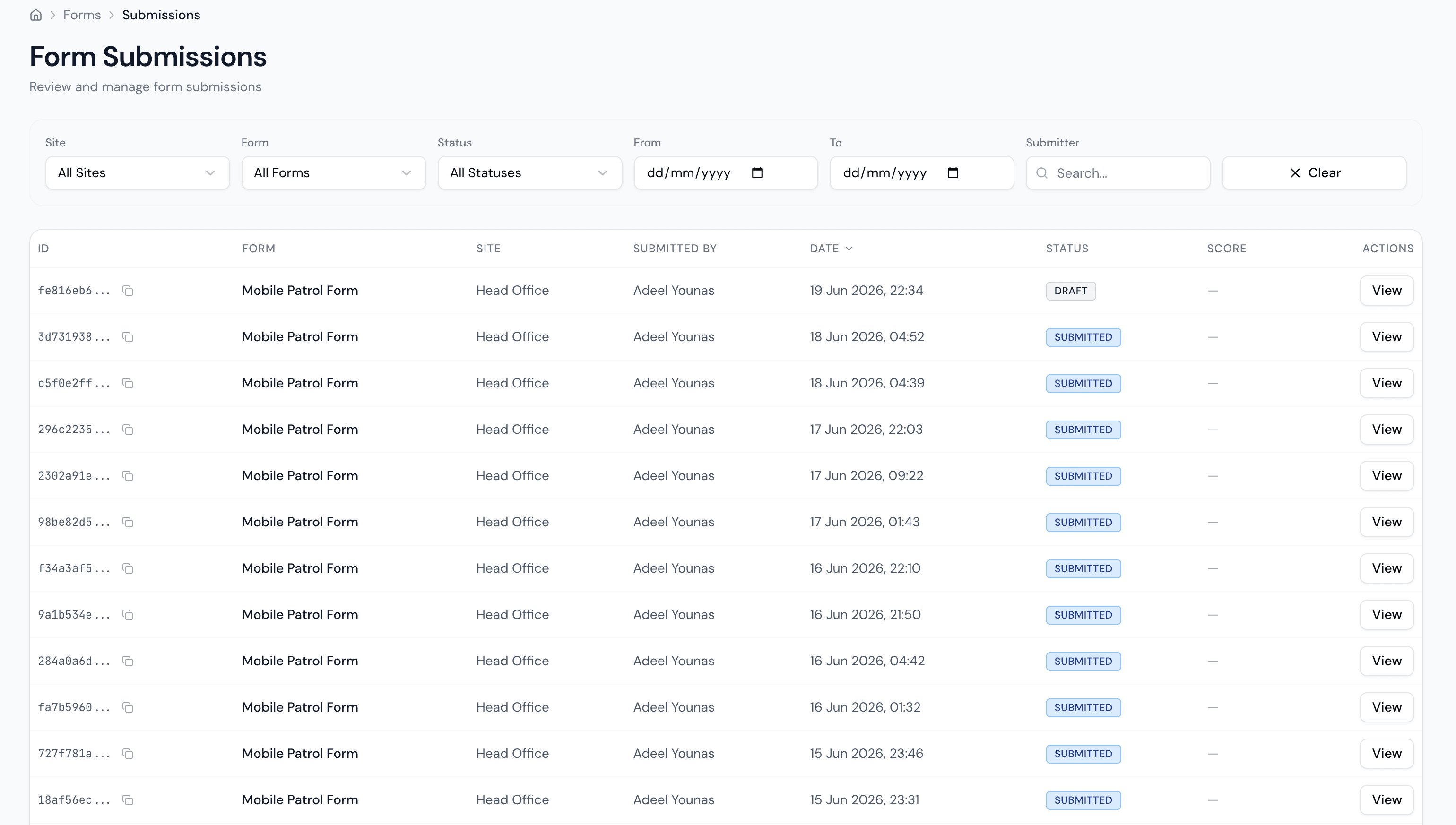
Task: Click the search magnifier icon in Submitter
Action: pyautogui.click(x=1042, y=173)
